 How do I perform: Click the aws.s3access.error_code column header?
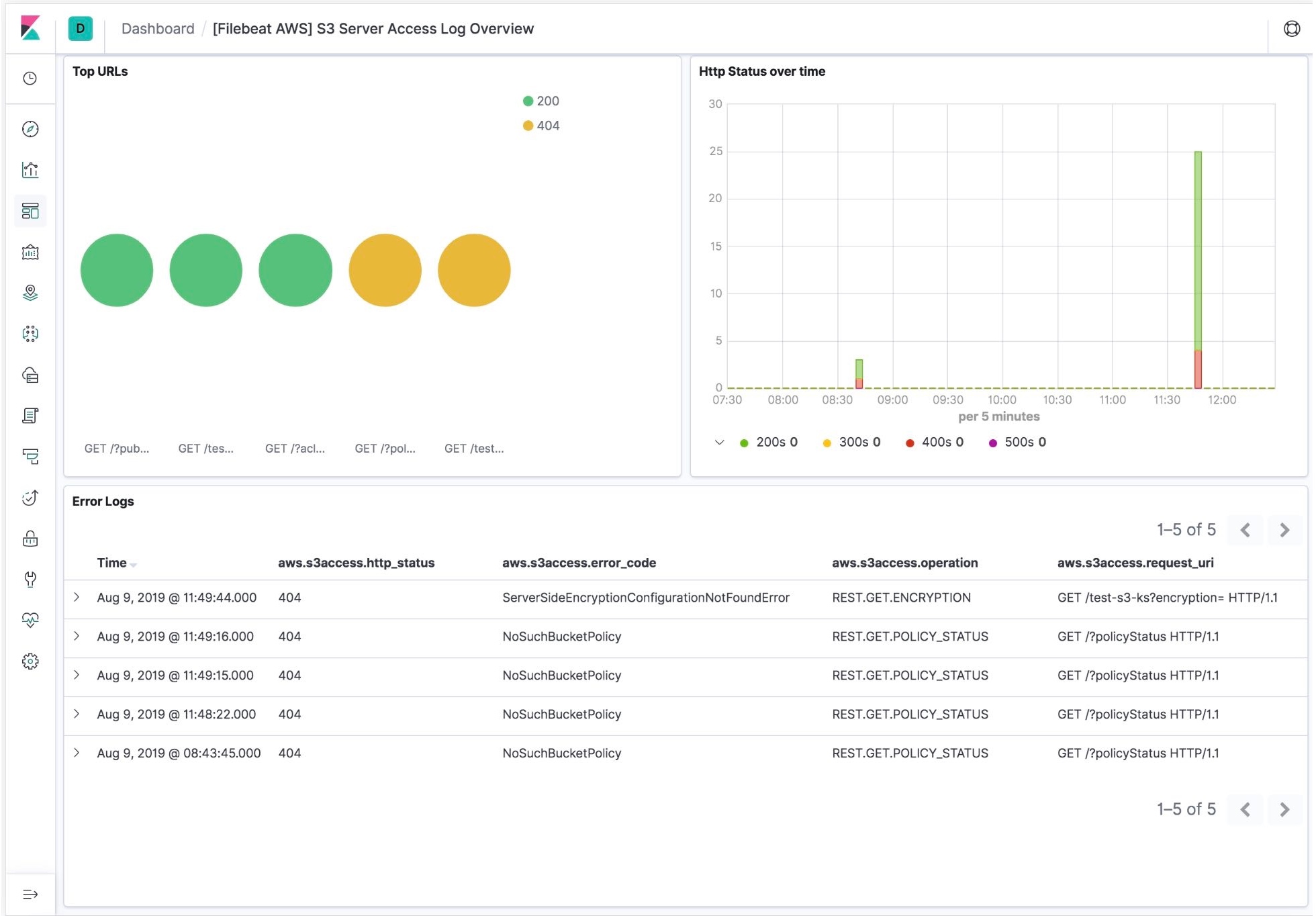579,563
